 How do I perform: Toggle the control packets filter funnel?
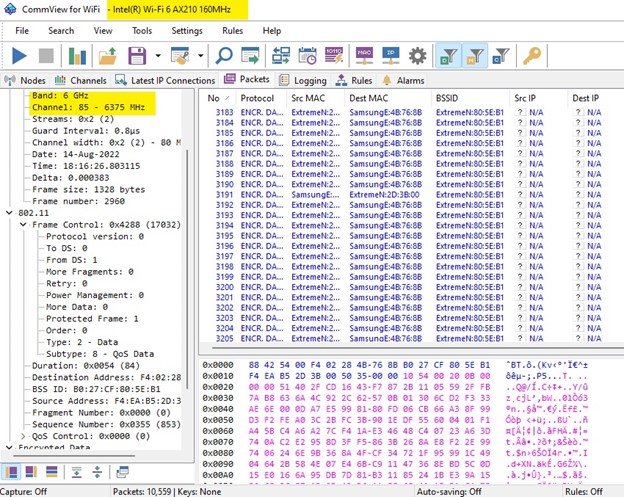point(501,56)
